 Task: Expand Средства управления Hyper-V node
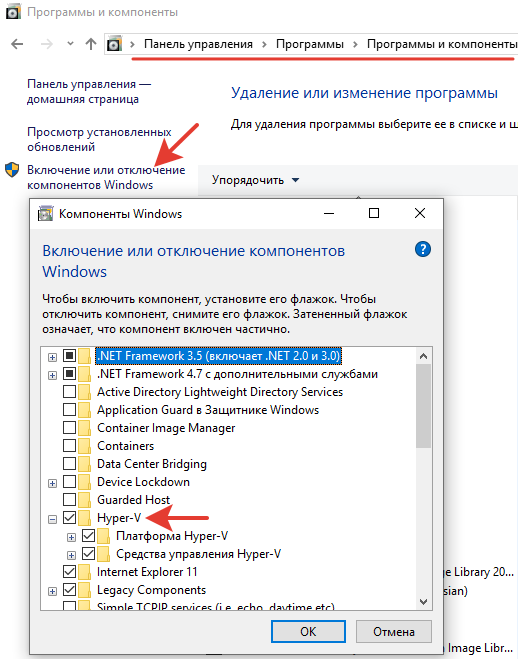coord(71,556)
